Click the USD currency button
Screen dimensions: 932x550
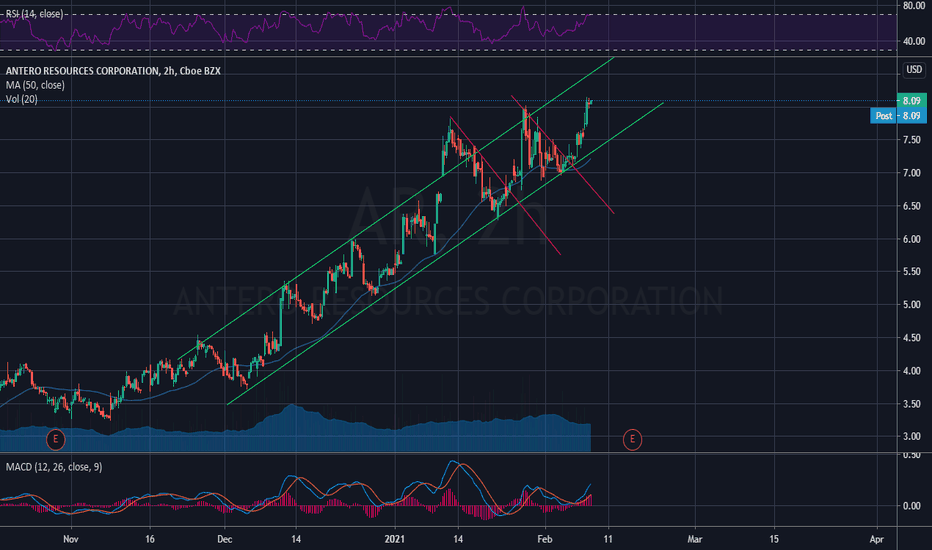coord(914,70)
